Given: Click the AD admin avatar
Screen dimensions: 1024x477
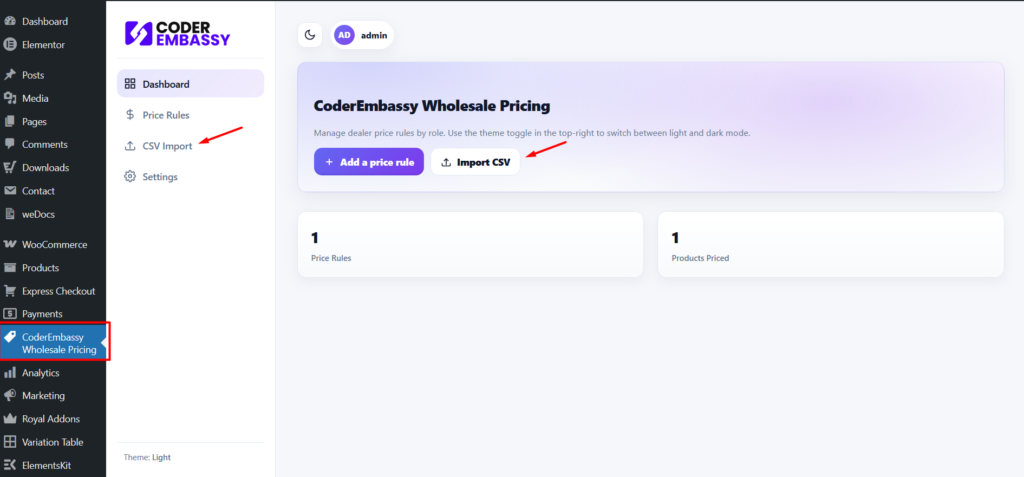Looking at the screenshot, I should [x=344, y=35].
